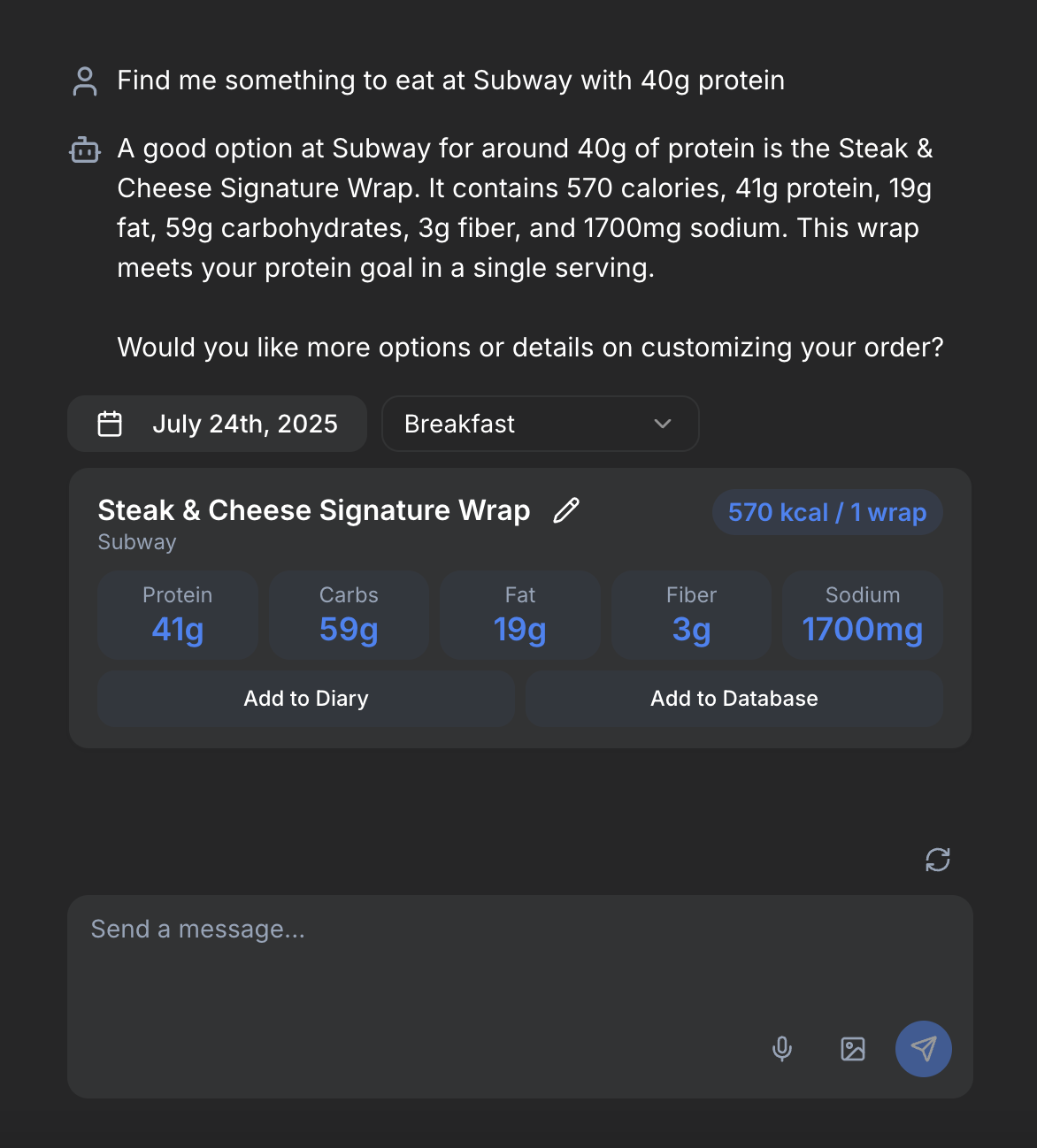Open the Breakfast meal dropdown
Viewport: 1037px width, 1148px height.
(x=541, y=424)
